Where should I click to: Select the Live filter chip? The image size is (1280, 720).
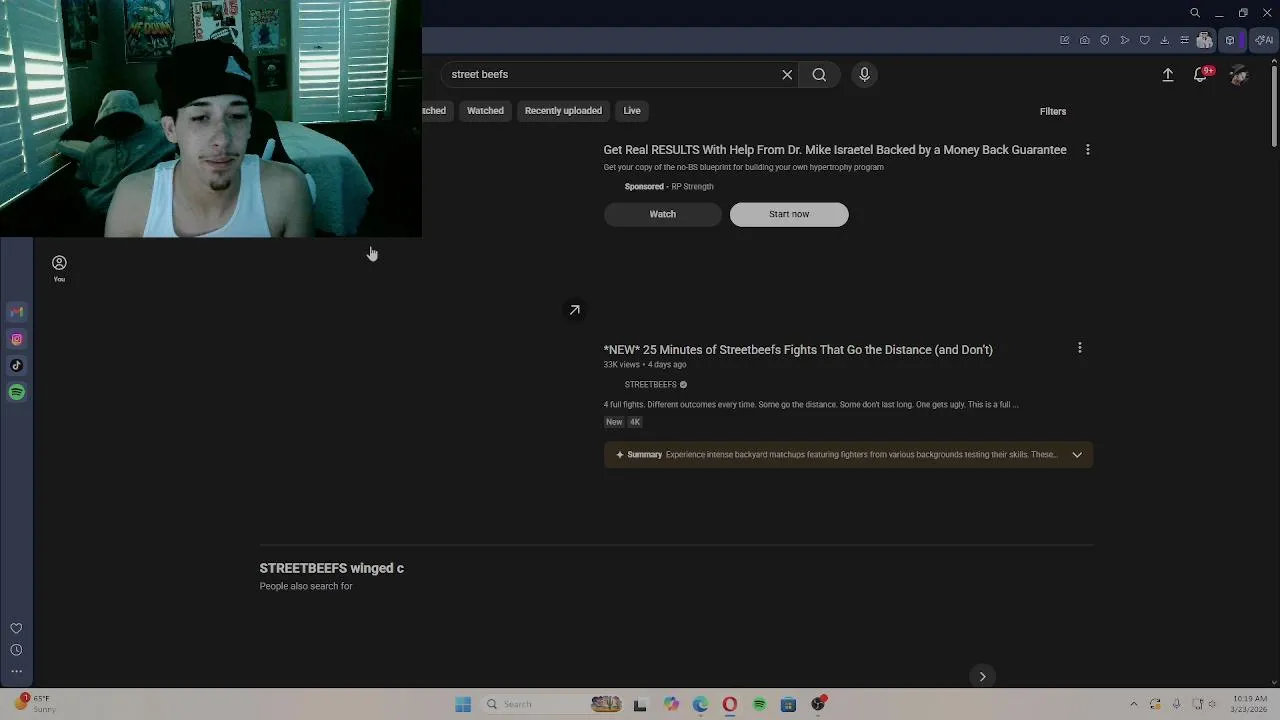point(632,111)
